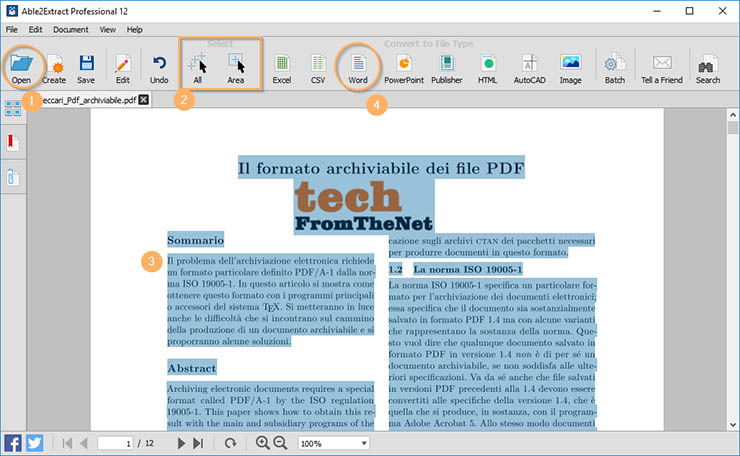Open the View menu

tap(108, 30)
